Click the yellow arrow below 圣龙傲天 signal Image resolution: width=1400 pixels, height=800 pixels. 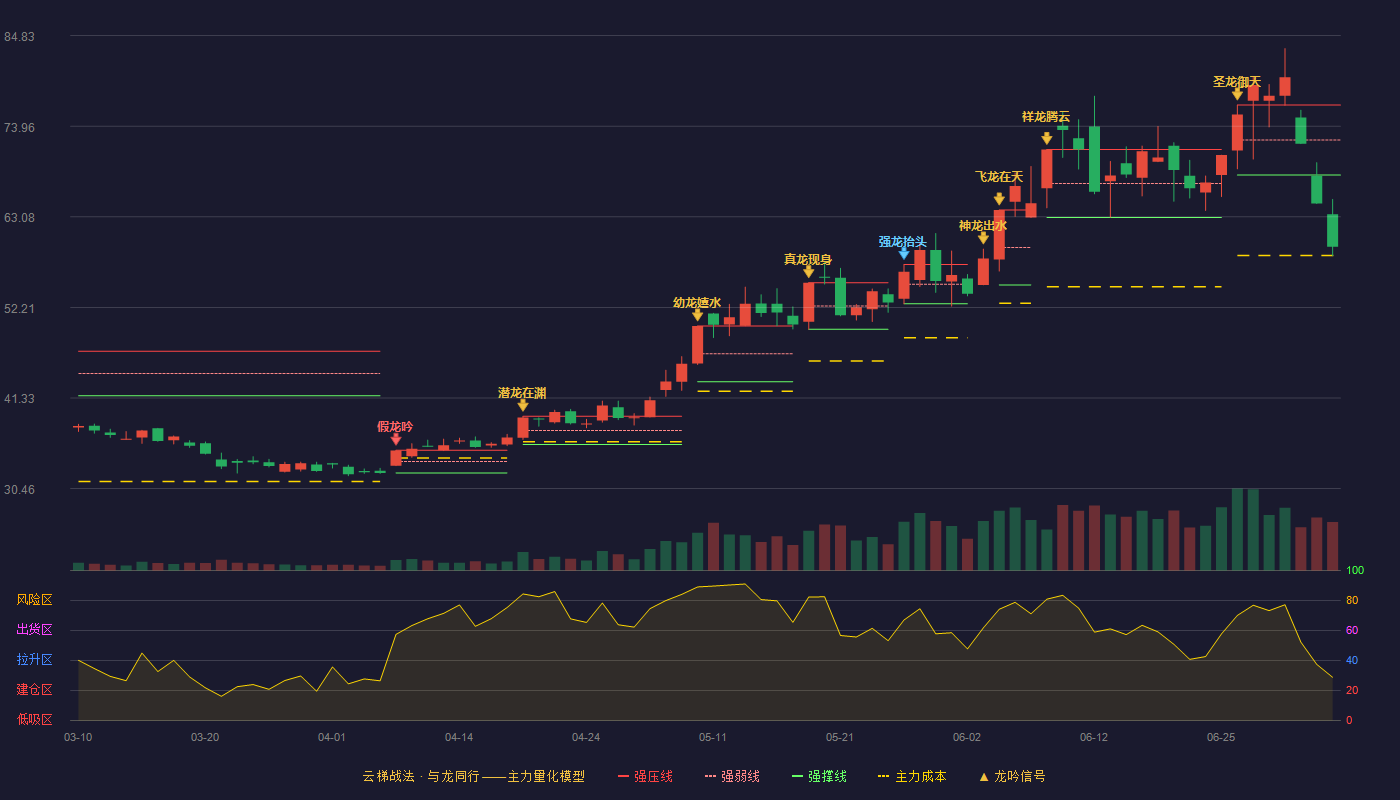[x=1238, y=95]
